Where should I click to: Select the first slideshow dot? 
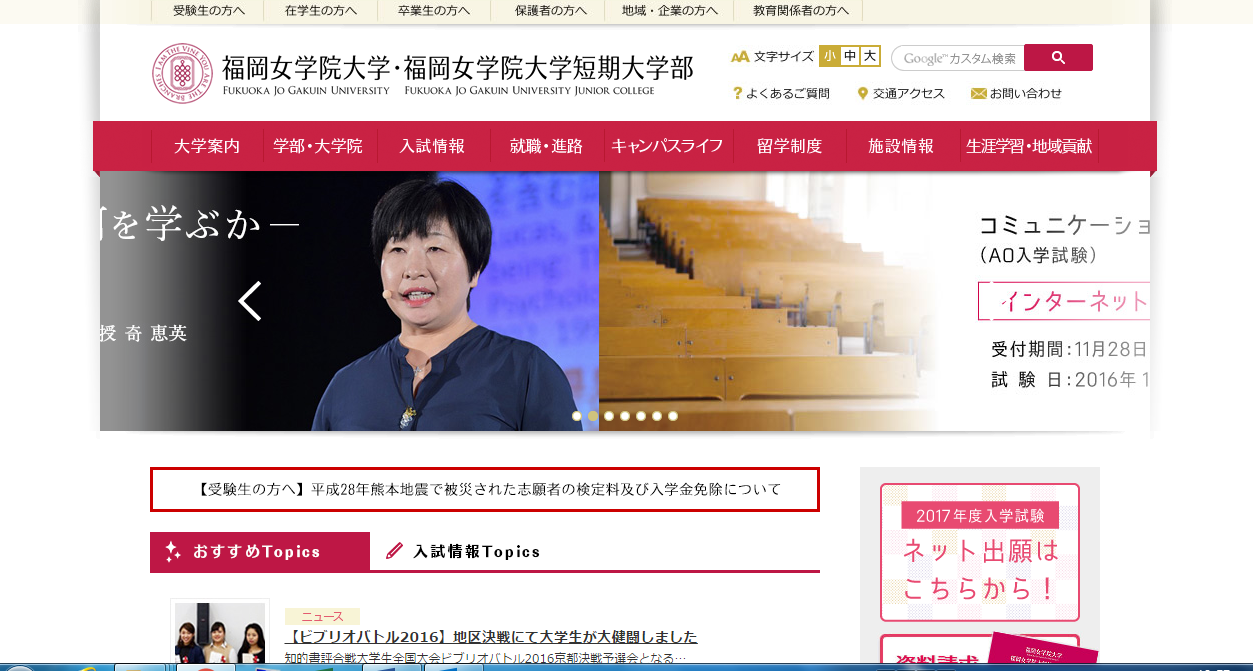pos(577,416)
